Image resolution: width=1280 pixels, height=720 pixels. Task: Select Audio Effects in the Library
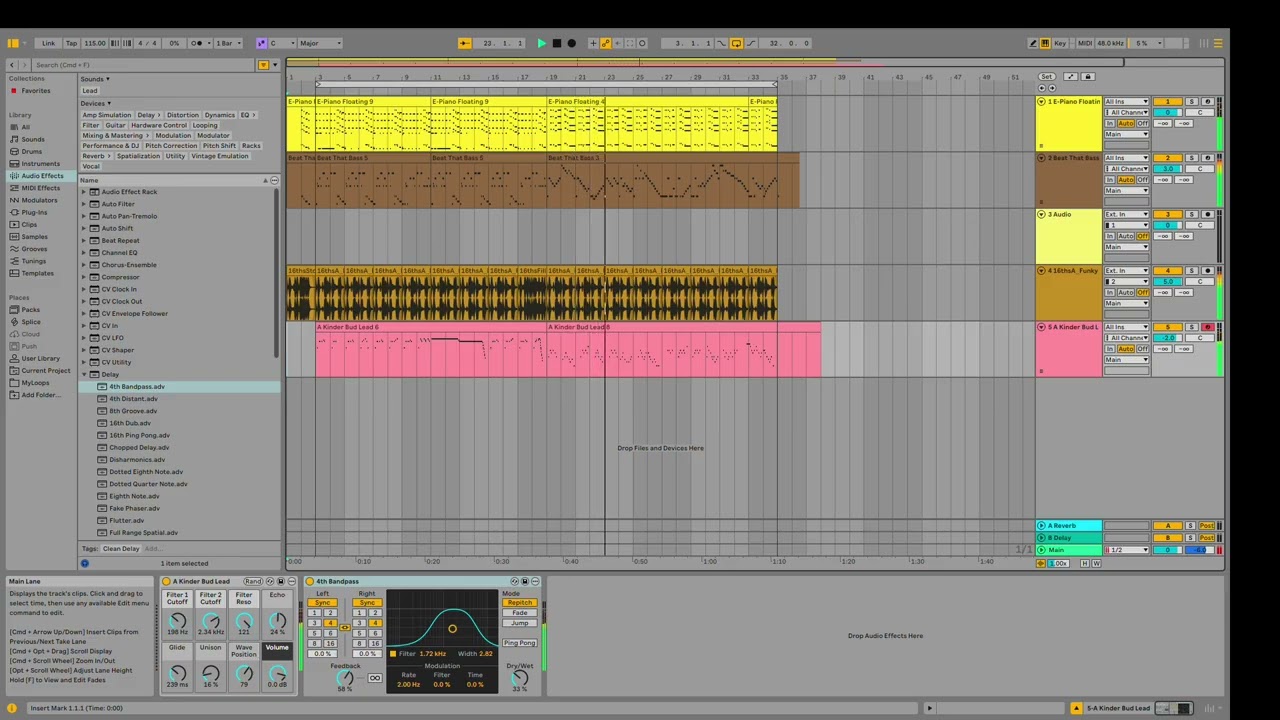pos(42,176)
